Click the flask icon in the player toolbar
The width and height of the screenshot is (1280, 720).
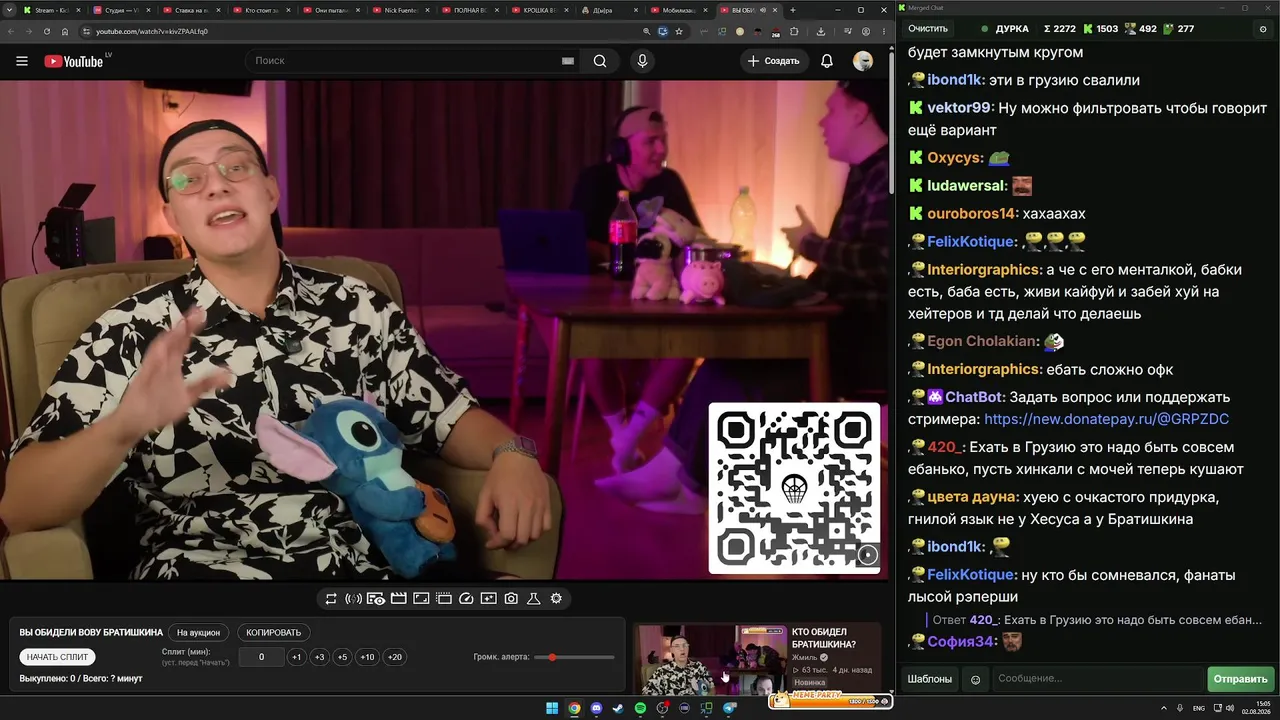click(x=534, y=599)
